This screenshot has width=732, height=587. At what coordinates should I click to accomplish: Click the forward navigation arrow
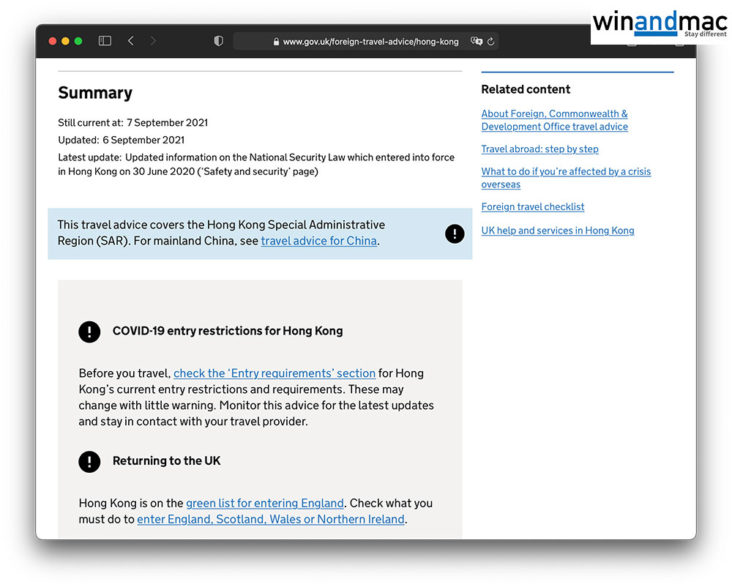(x=153, y=41)
